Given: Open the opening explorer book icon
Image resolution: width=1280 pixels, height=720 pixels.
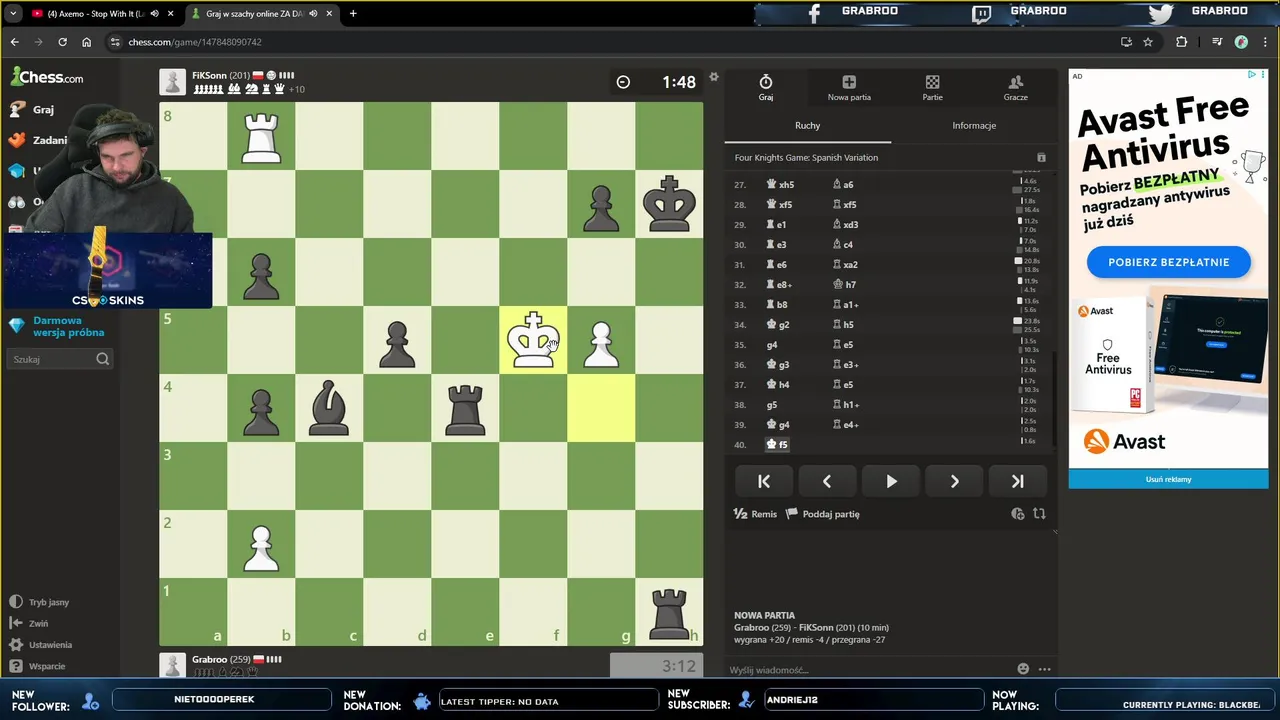Looking at the screenshot, I should 1041,158.
